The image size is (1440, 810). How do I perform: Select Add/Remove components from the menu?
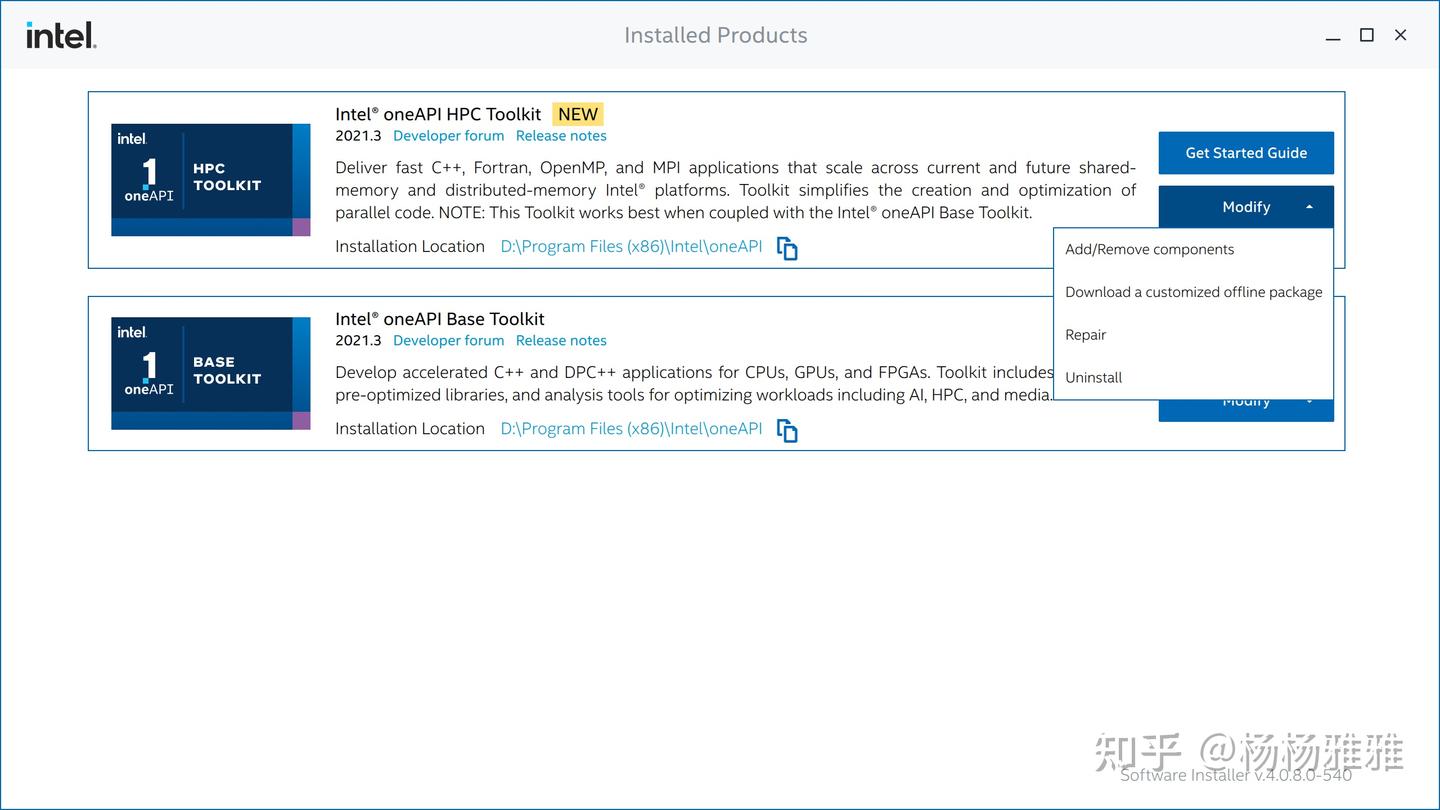pyautogui.click(x=1148, y=249)
